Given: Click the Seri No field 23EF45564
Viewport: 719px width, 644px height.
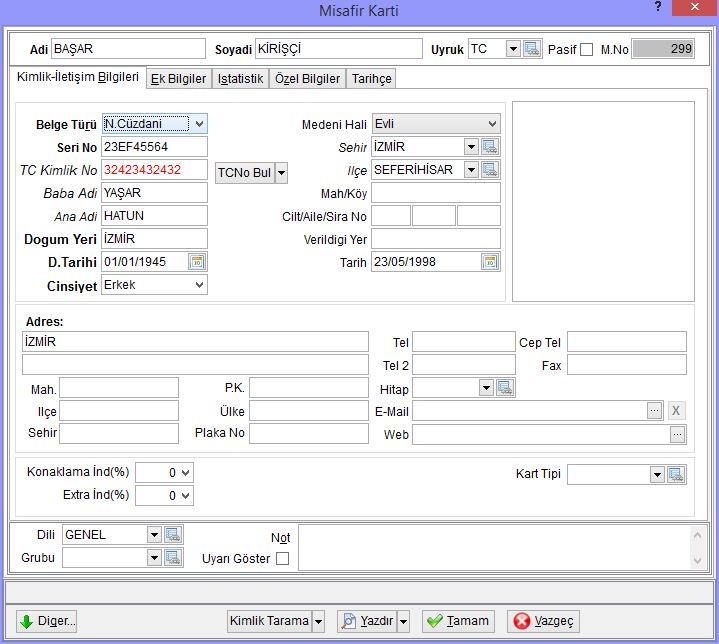Looking at the screenshot, I should tap(154, 147).
